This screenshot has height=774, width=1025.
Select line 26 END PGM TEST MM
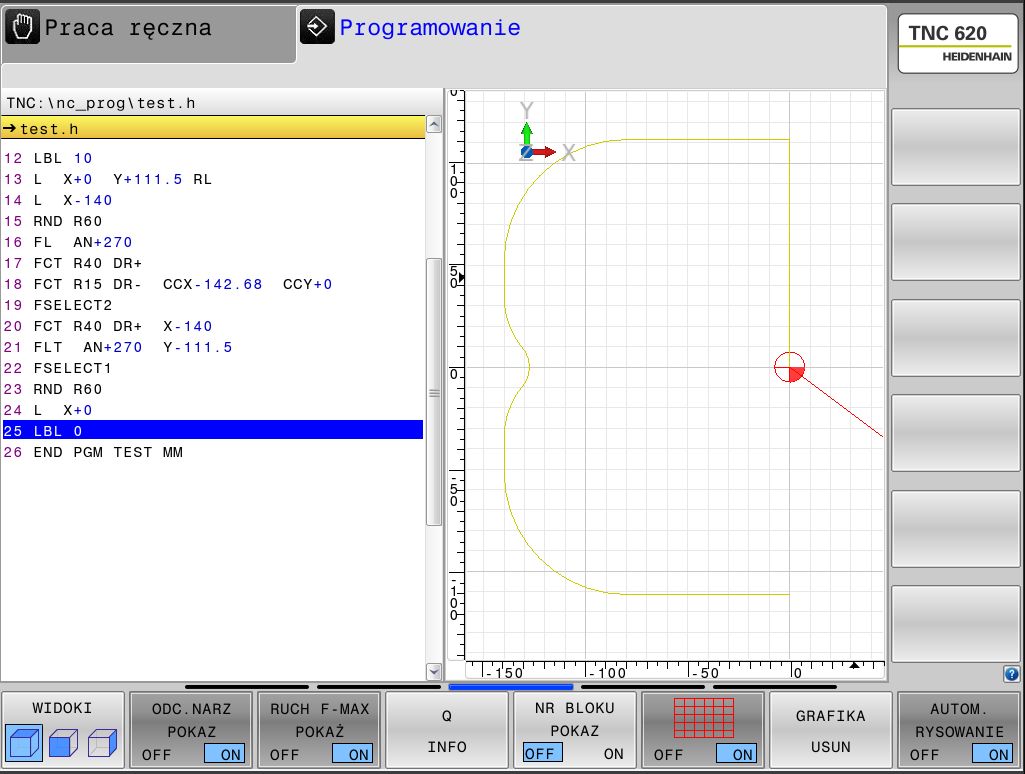213,452
